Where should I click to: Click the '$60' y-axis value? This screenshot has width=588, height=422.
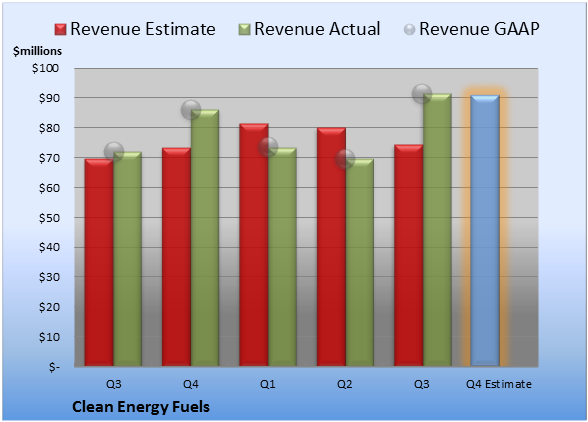click(49, 188)
